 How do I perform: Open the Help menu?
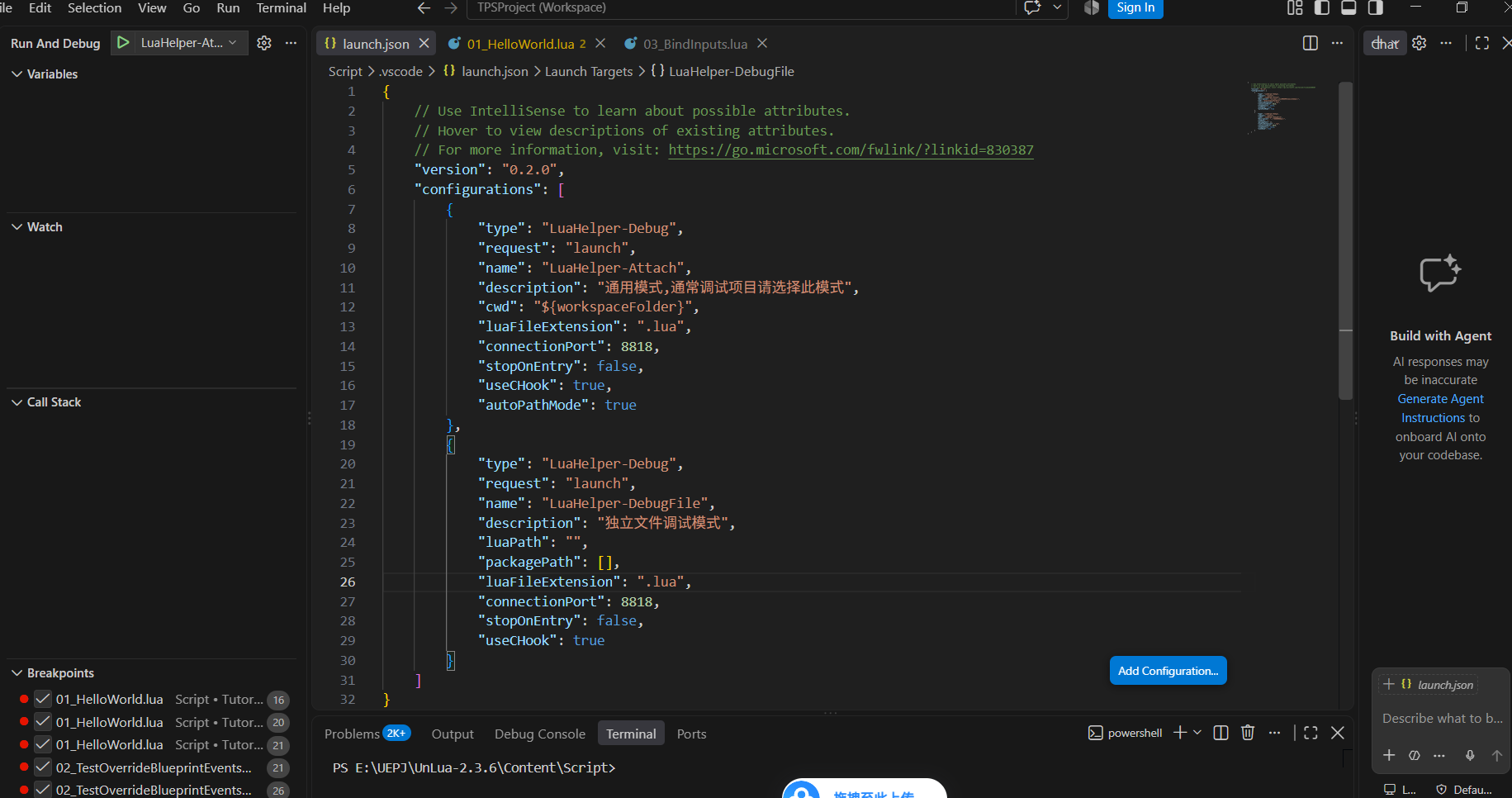[x=336, y=8]
